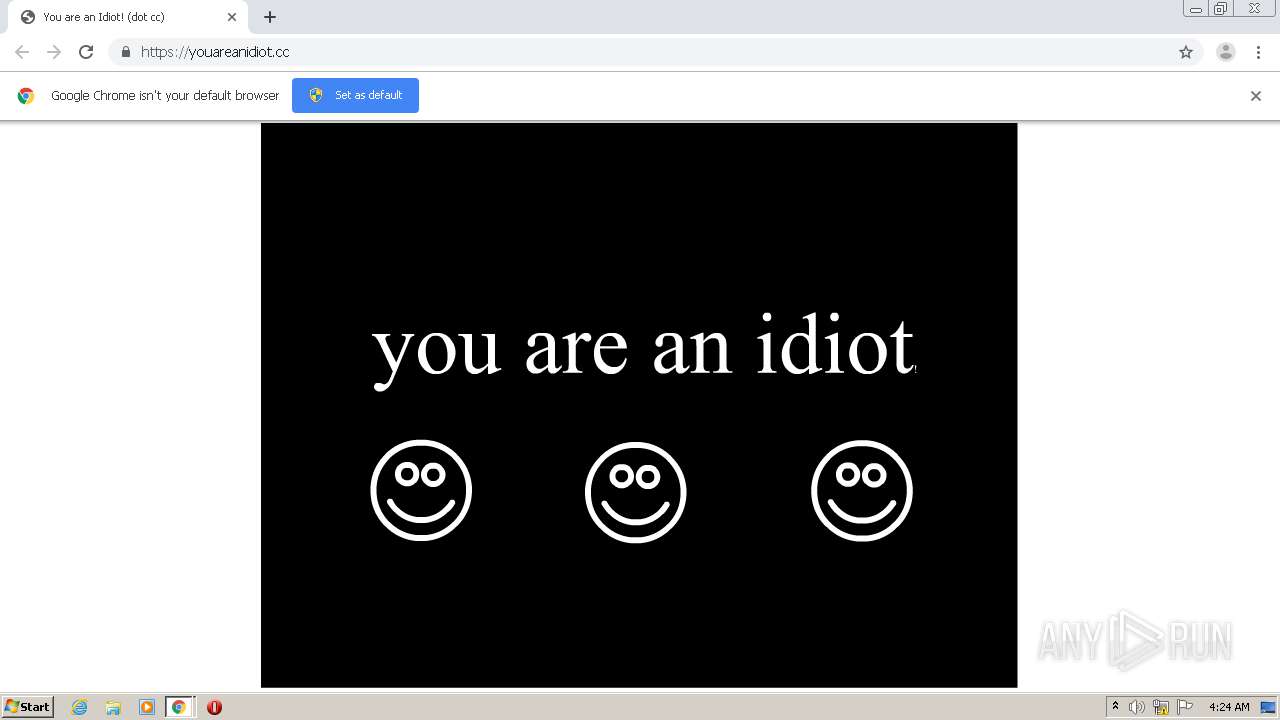This screenshot has height=720, width=1280.
Task: Click the Chrome logo in the infobar
Action: 26,96
